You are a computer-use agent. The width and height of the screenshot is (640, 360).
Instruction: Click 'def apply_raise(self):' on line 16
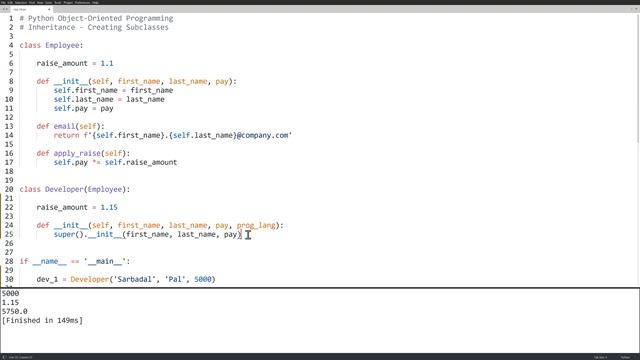tap(83, 153)
